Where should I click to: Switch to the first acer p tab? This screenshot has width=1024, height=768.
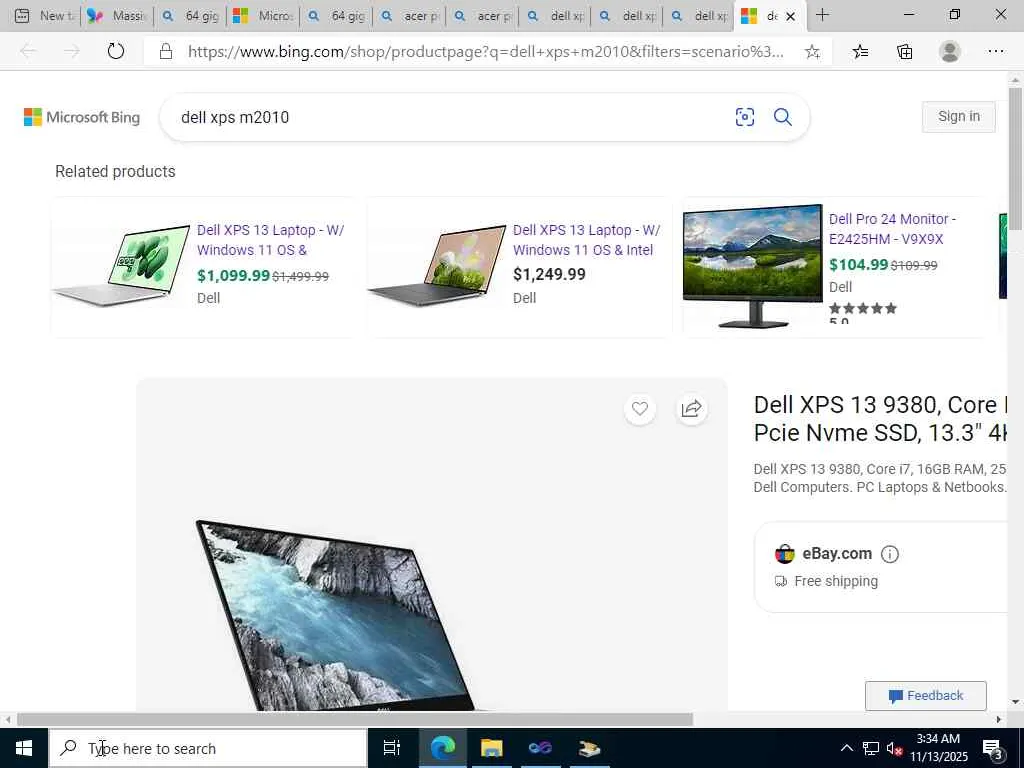(x=409, y=16)
